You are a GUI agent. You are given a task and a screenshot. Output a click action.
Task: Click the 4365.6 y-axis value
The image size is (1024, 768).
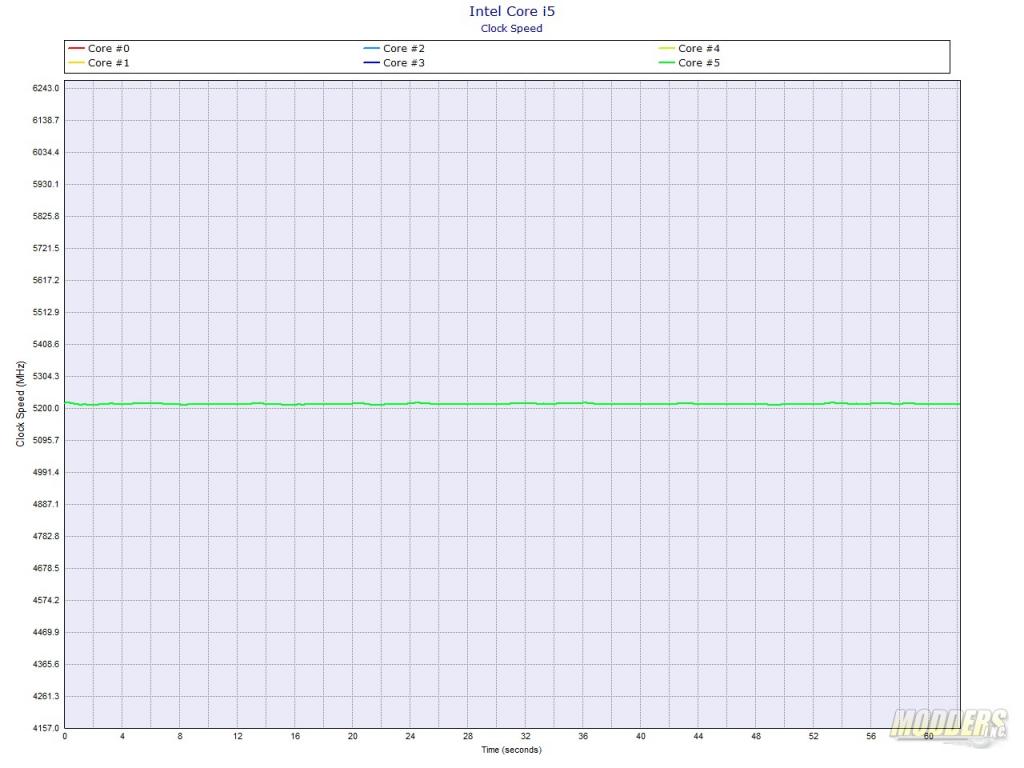click(46, 664)
